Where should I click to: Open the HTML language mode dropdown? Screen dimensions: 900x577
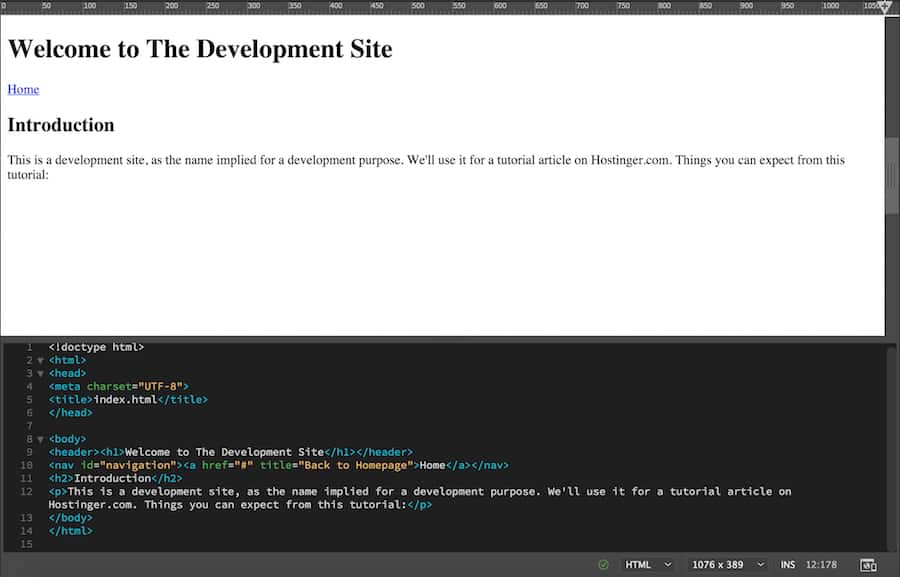[646, 564]
